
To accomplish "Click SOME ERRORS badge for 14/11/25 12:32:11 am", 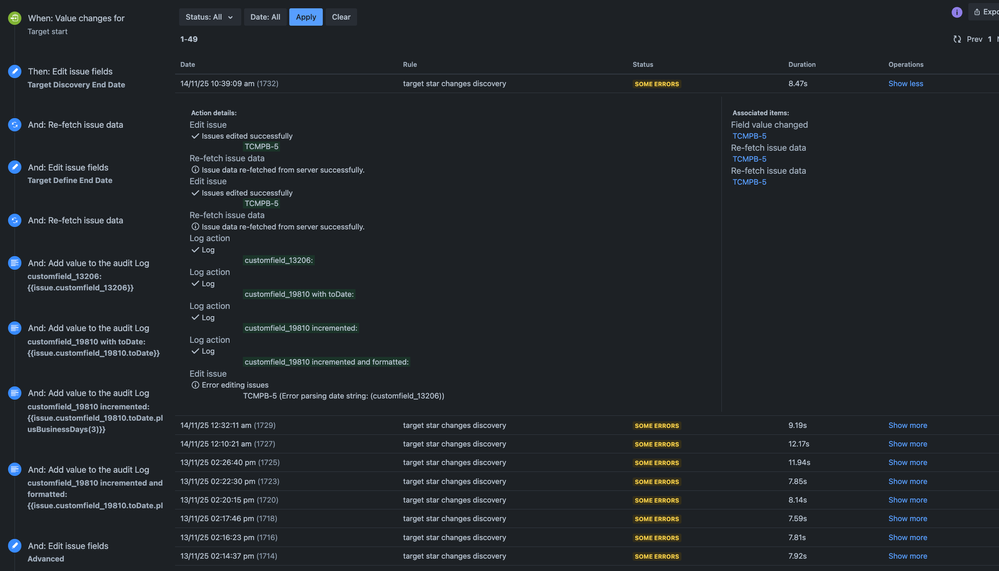I will (x=656, y=426).
